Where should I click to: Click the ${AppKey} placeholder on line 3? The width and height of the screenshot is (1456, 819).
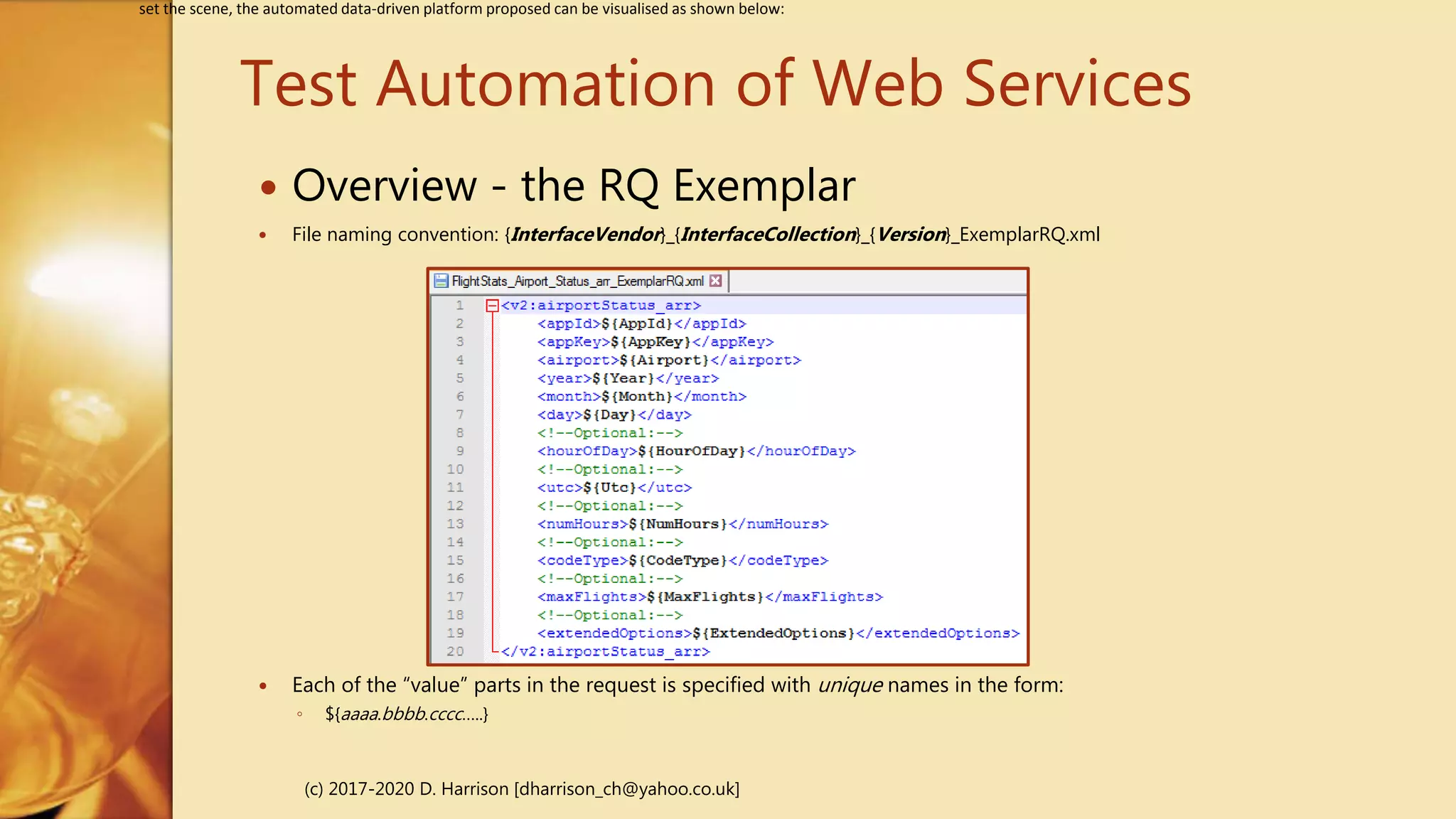point(651,342)
